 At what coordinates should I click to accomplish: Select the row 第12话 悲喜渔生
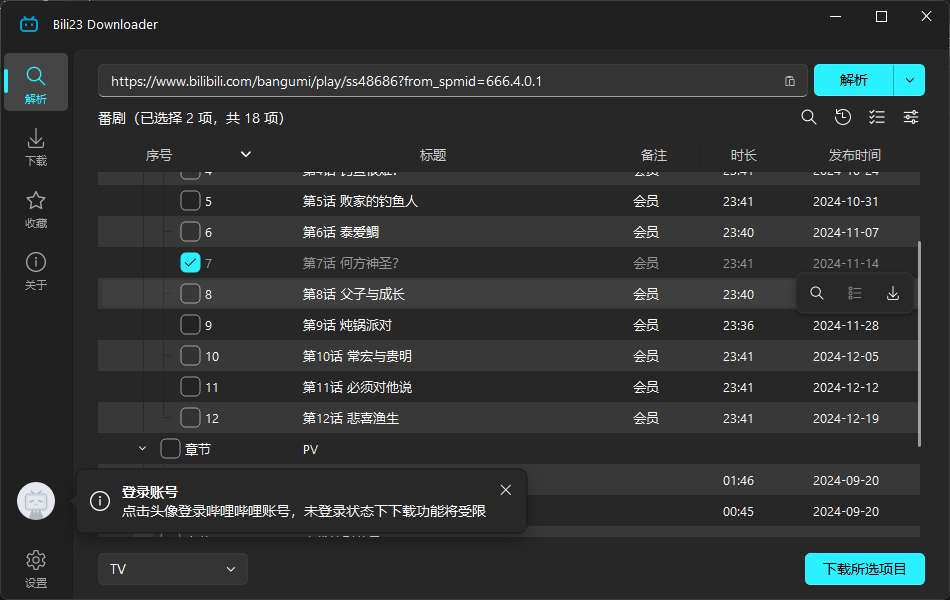click(509, 417)
